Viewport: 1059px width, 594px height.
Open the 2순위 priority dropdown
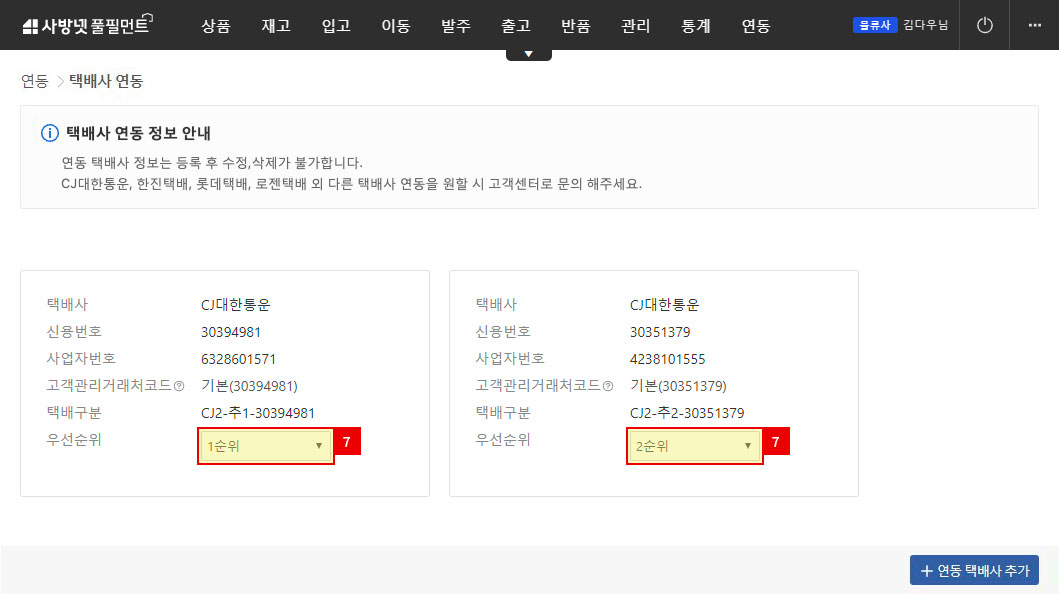(694, 446)
